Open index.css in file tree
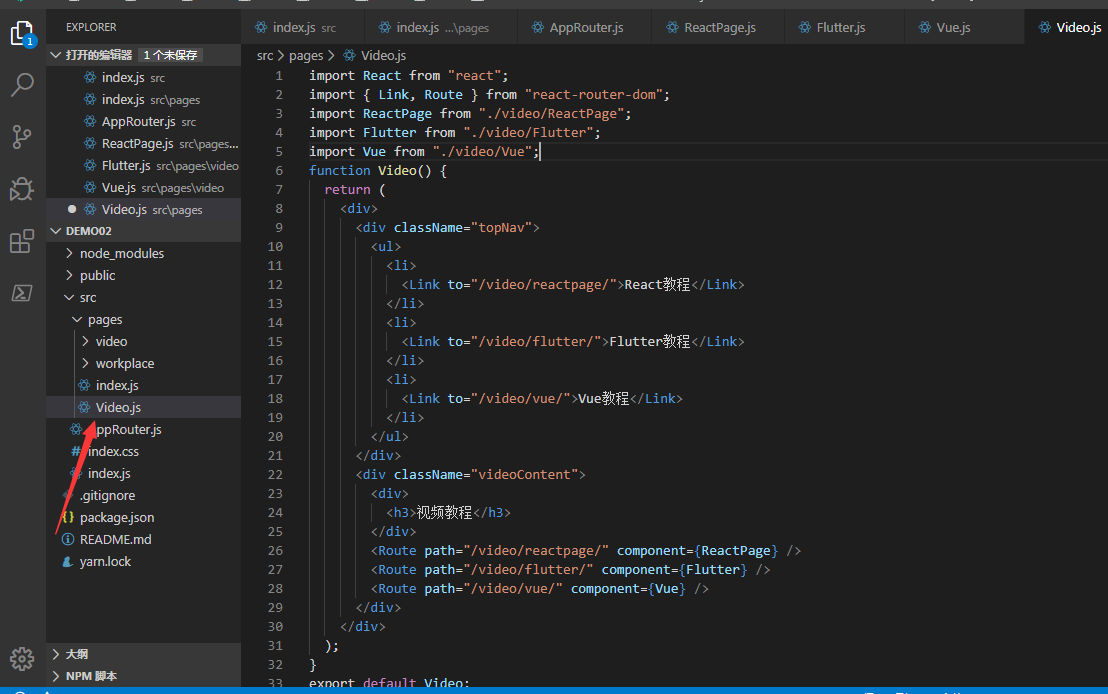Screen dimensions: 1108x694 pos(143,451)
